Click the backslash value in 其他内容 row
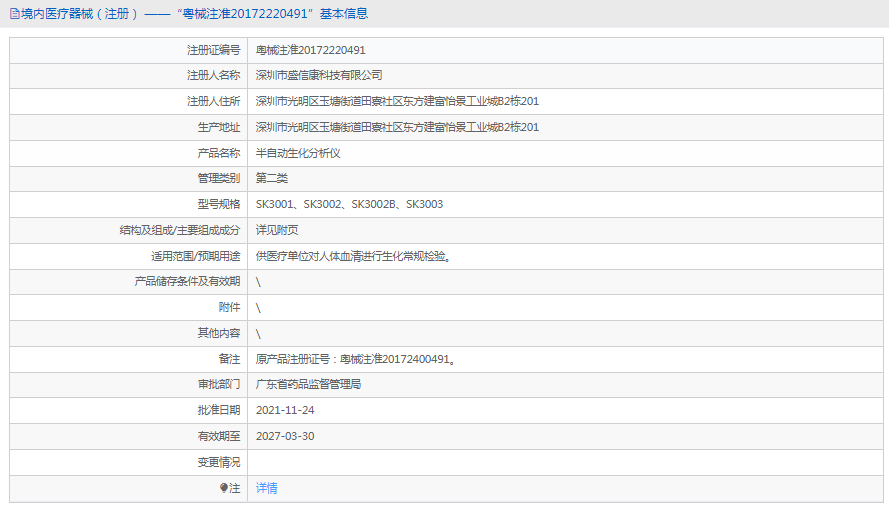Image resolution: width=889 pixels, height=511 pixels. 259,333
